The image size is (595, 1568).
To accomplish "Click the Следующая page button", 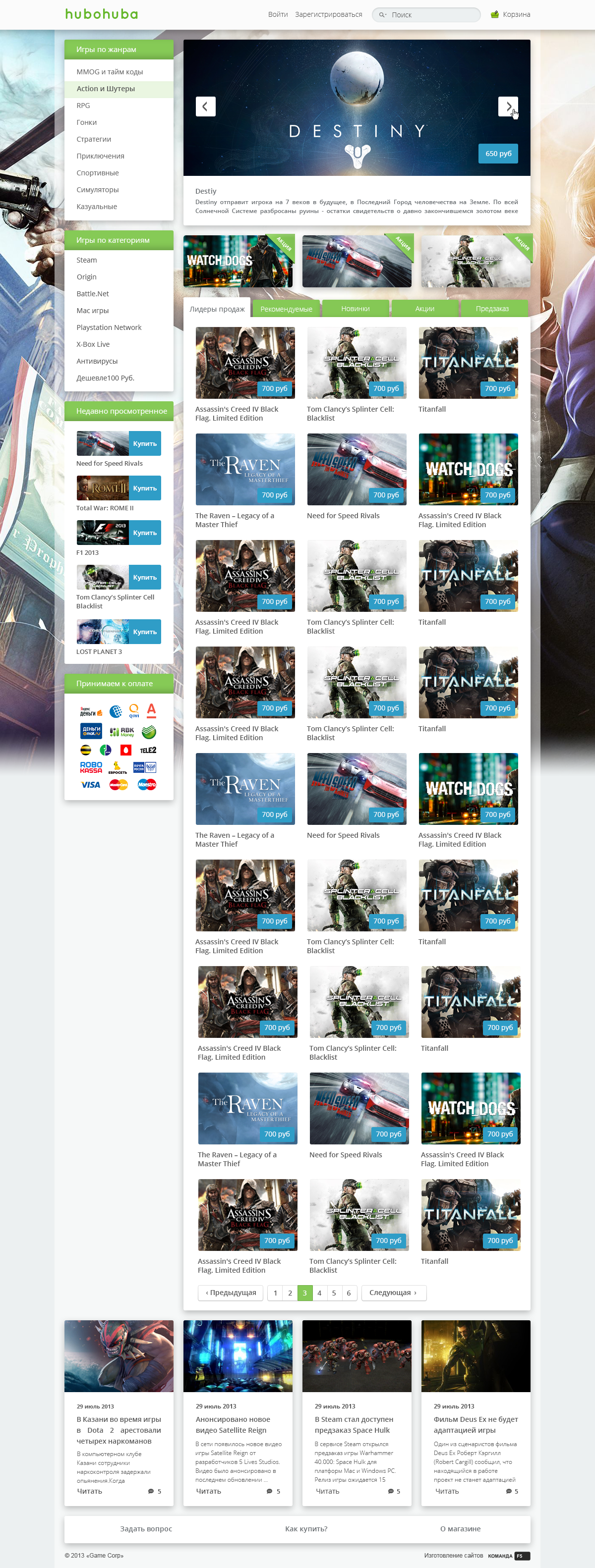I will (393, 1293).
